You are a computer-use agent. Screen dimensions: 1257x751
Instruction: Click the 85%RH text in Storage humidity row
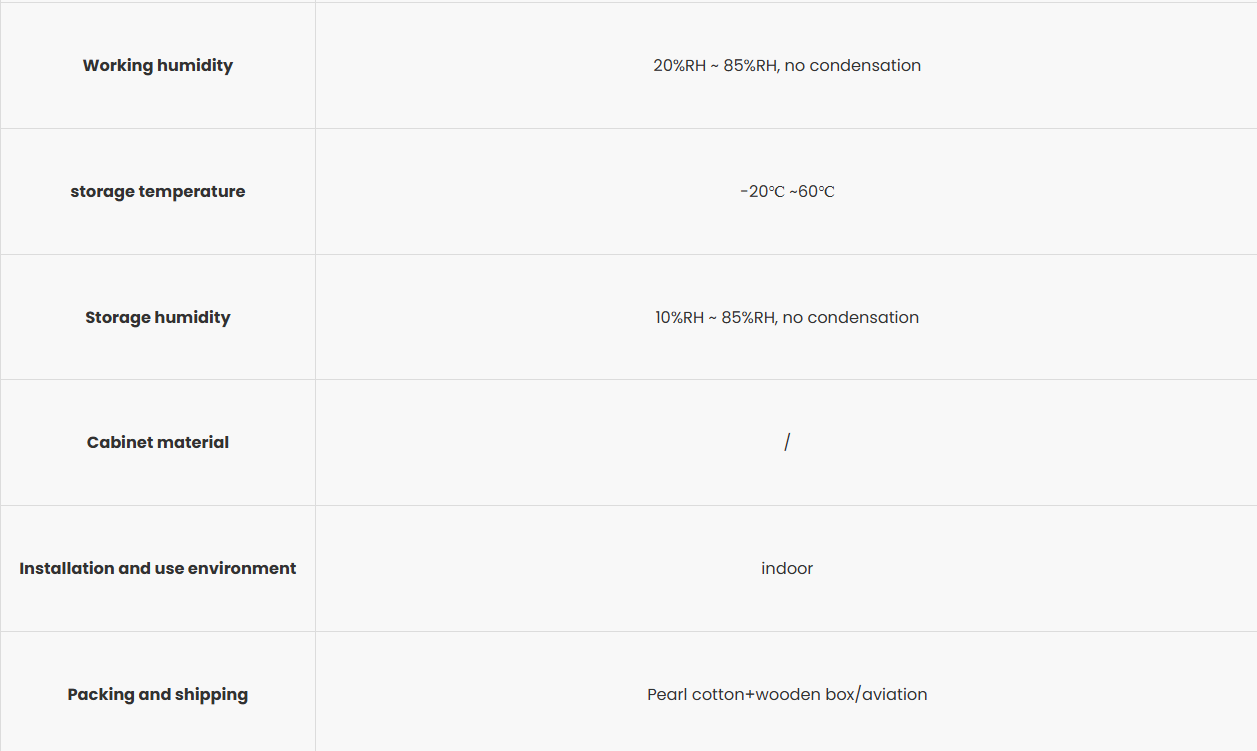click(748, 318)
